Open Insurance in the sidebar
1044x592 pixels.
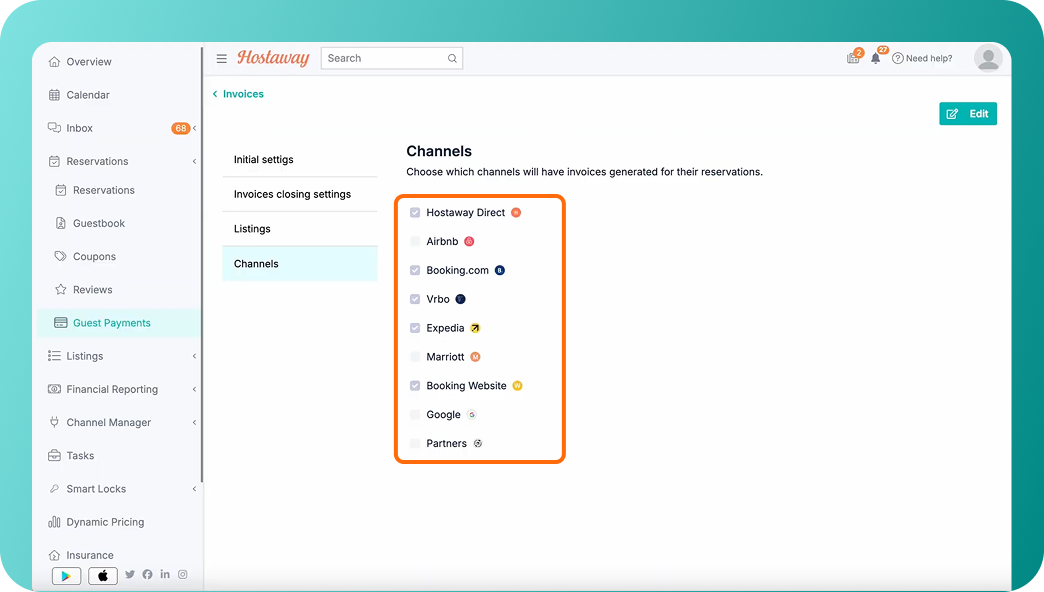[89, 555]
